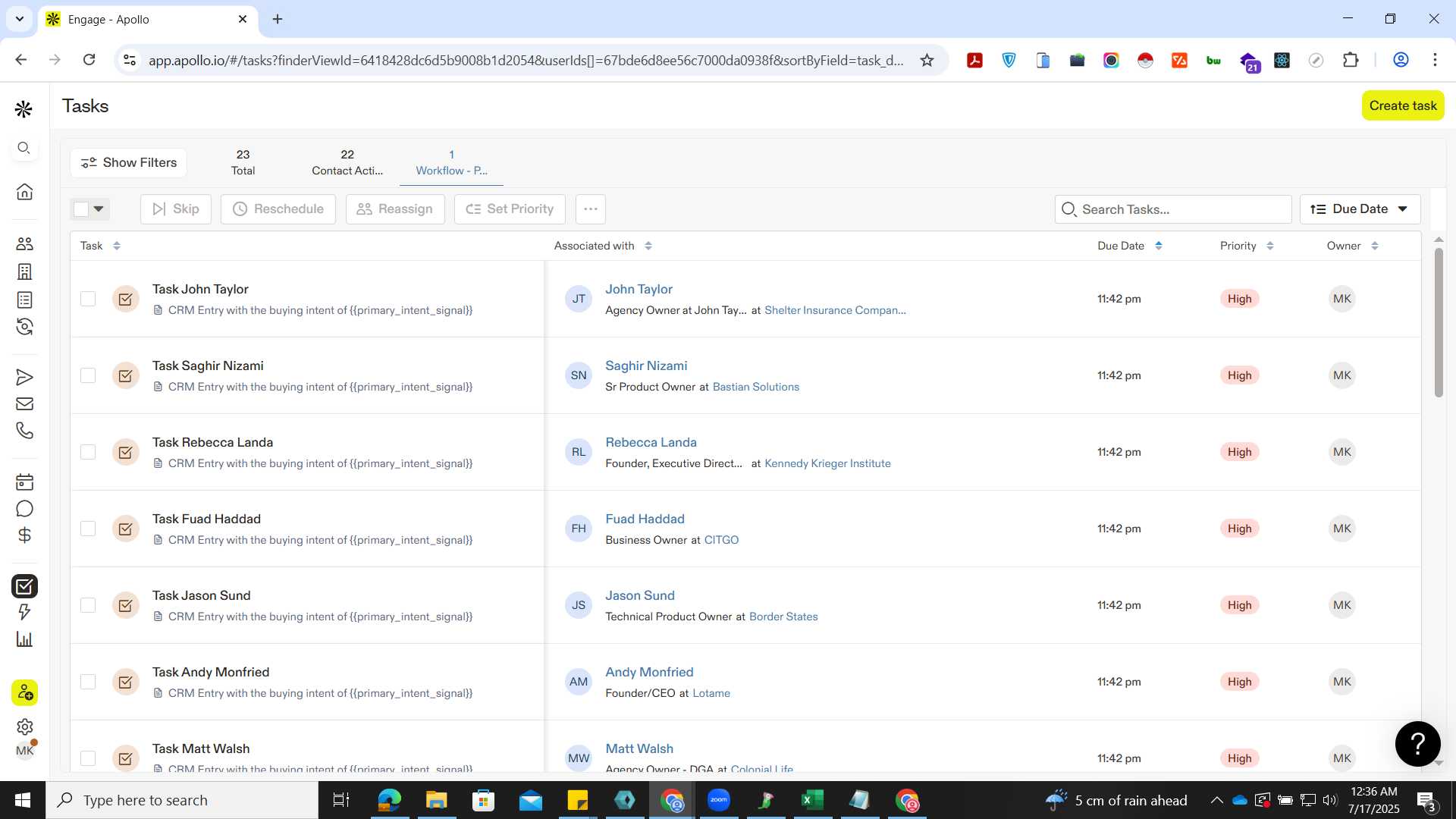Tick the checkbox for Task Rebecca Landa
The width and height of the screenshot is (1456, 819).
88,452
